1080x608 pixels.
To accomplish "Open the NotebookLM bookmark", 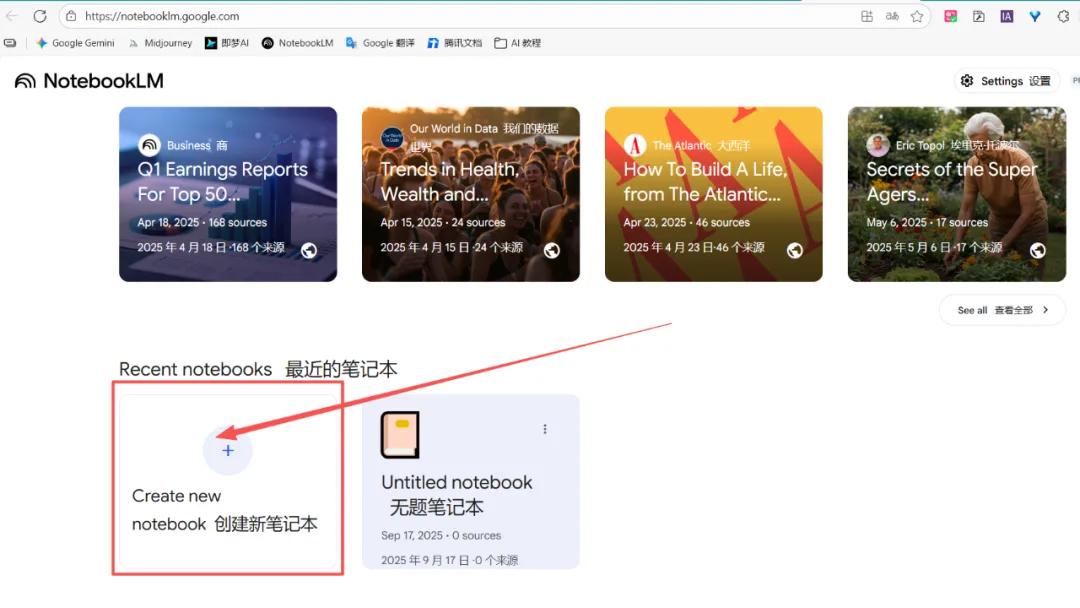I will [298, 43].
